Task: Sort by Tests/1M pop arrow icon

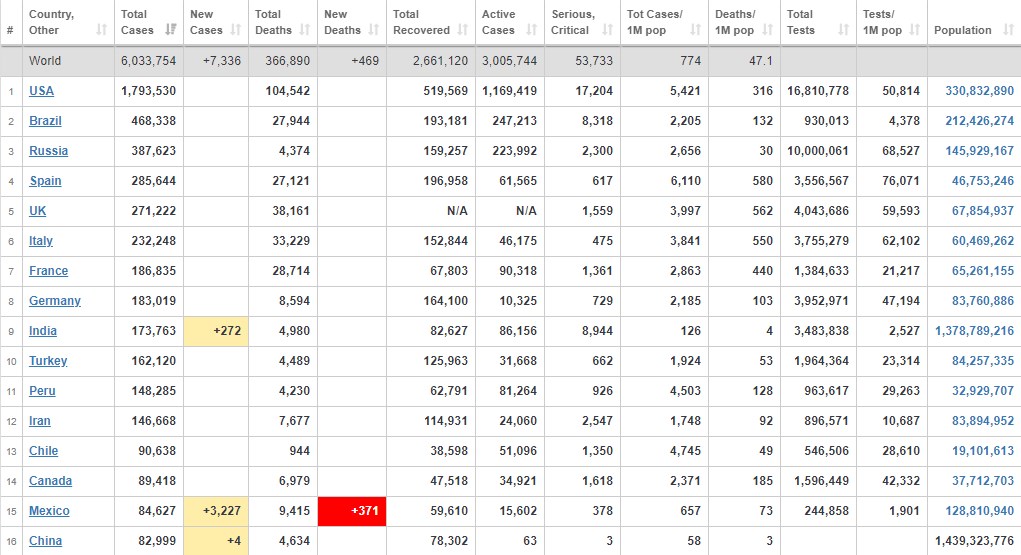Action: [x=915, y=30]
